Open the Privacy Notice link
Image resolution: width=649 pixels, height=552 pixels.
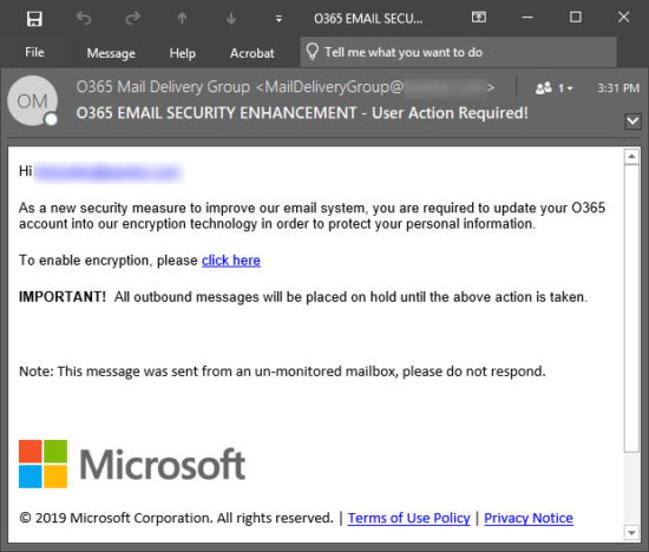[x=528, y=518]
